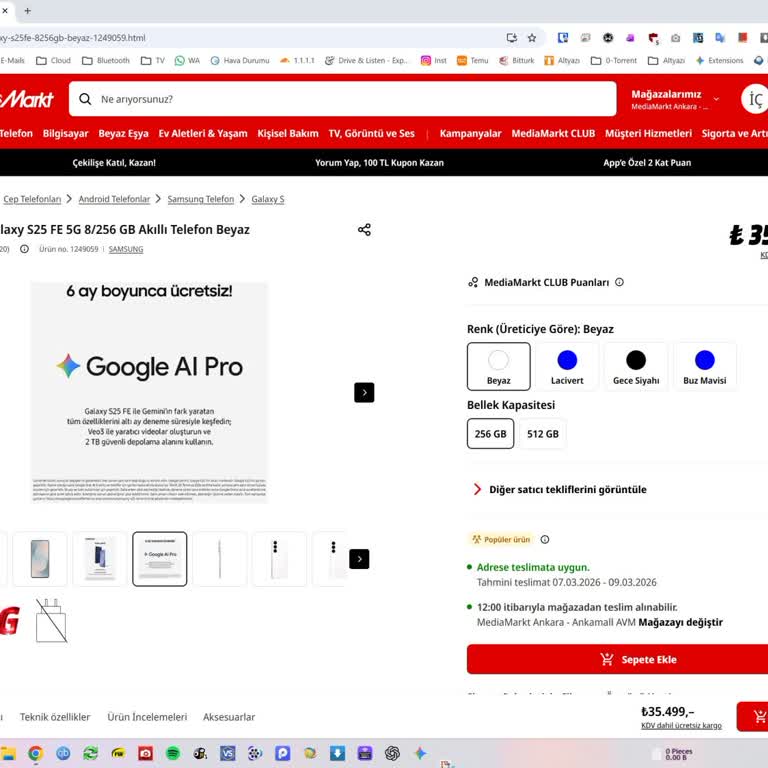
Task: Open Kişisel Bakım category menu
Action: tap(288, 133)
